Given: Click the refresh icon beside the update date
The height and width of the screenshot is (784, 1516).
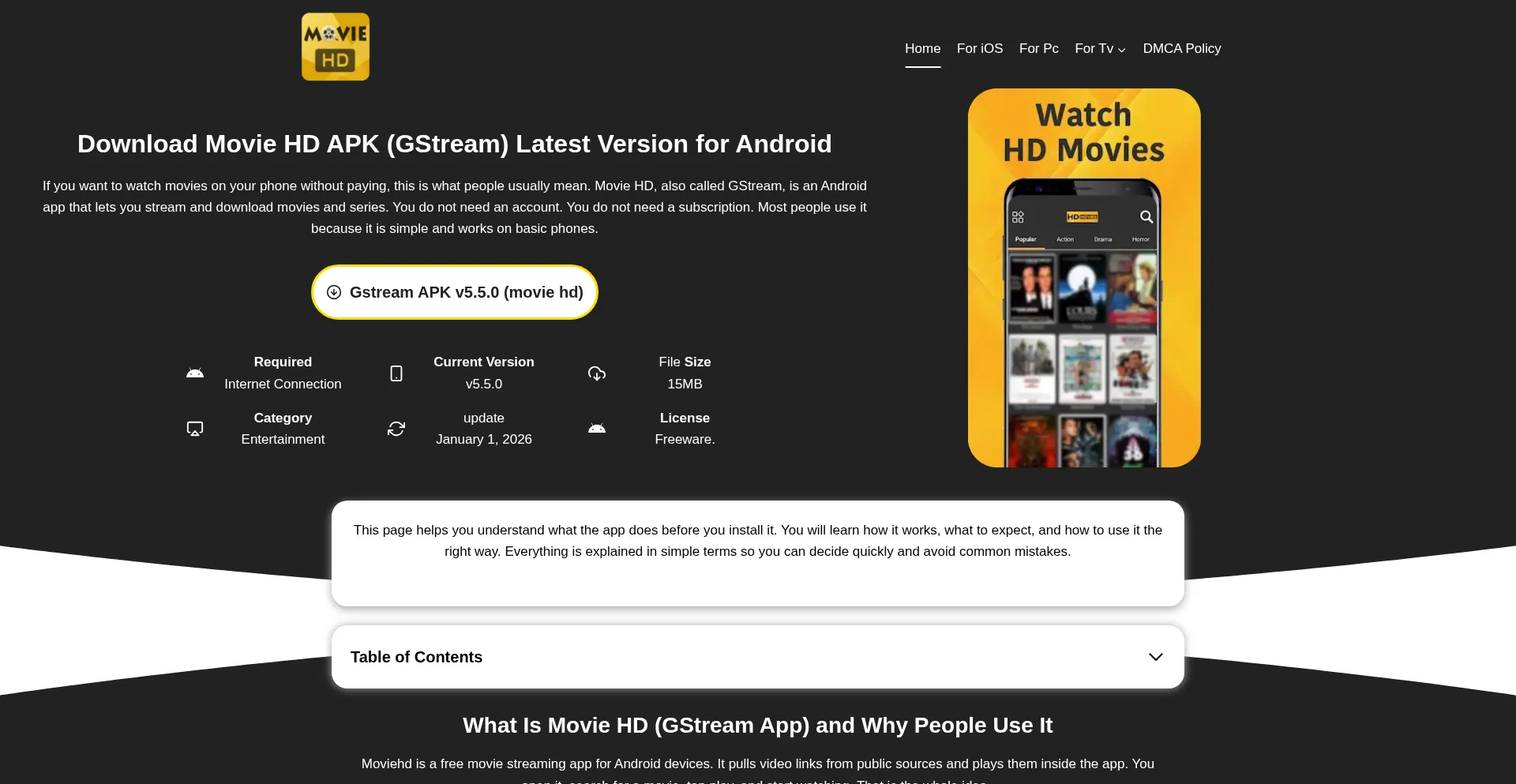Looking at the screenshot, I should click(x=396, y=428).
